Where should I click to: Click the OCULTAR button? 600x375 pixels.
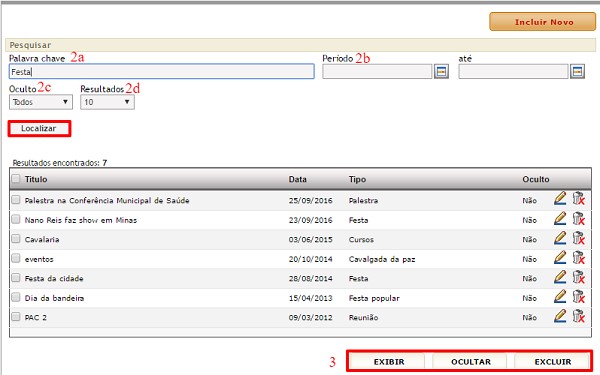coord(471,362)
